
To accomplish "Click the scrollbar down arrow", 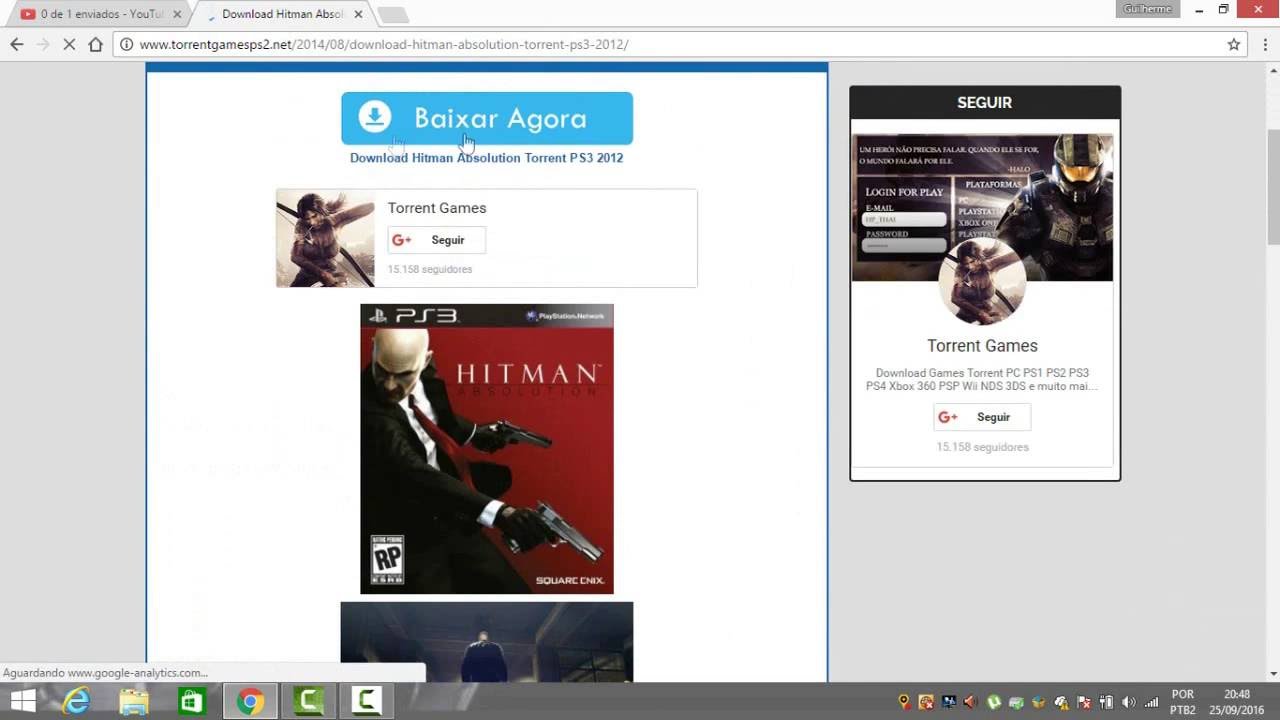I will 1273,674.
